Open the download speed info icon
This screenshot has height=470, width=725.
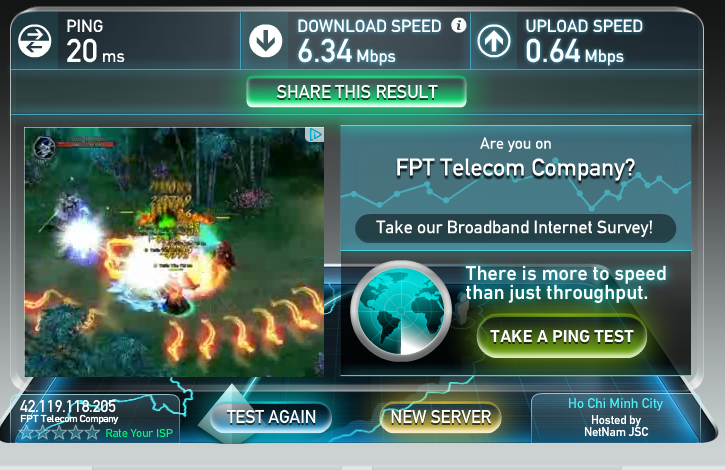458,25
